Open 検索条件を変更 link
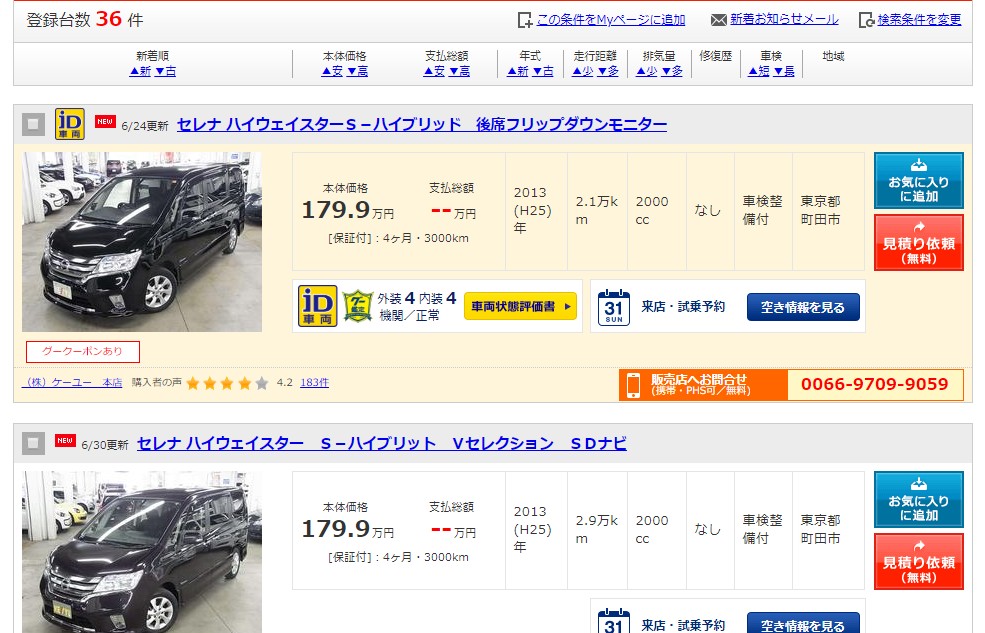Viewport: 985px width, 633px height. click(x=919, y=19)
